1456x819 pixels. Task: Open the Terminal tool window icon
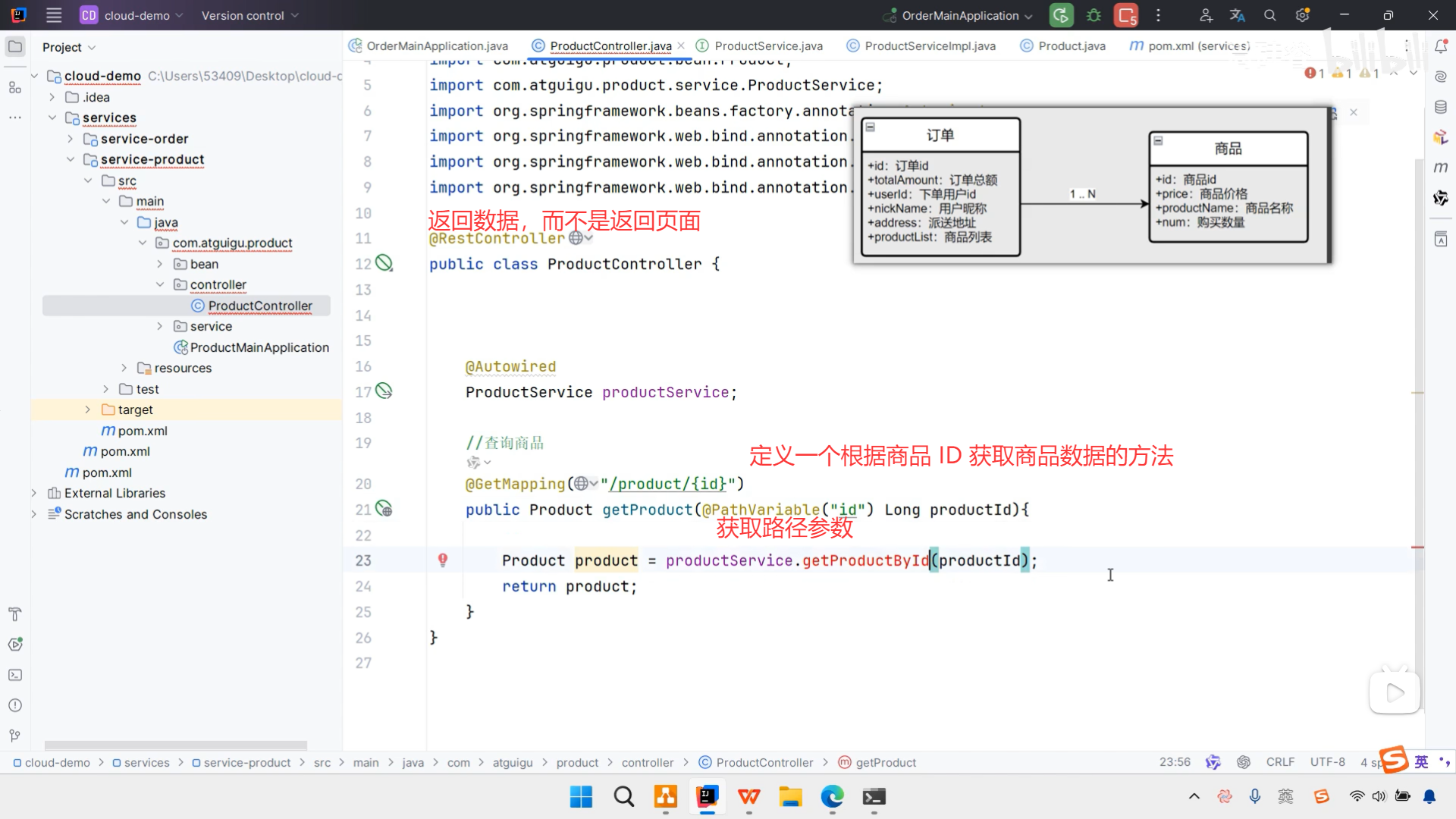click(15, 675)
